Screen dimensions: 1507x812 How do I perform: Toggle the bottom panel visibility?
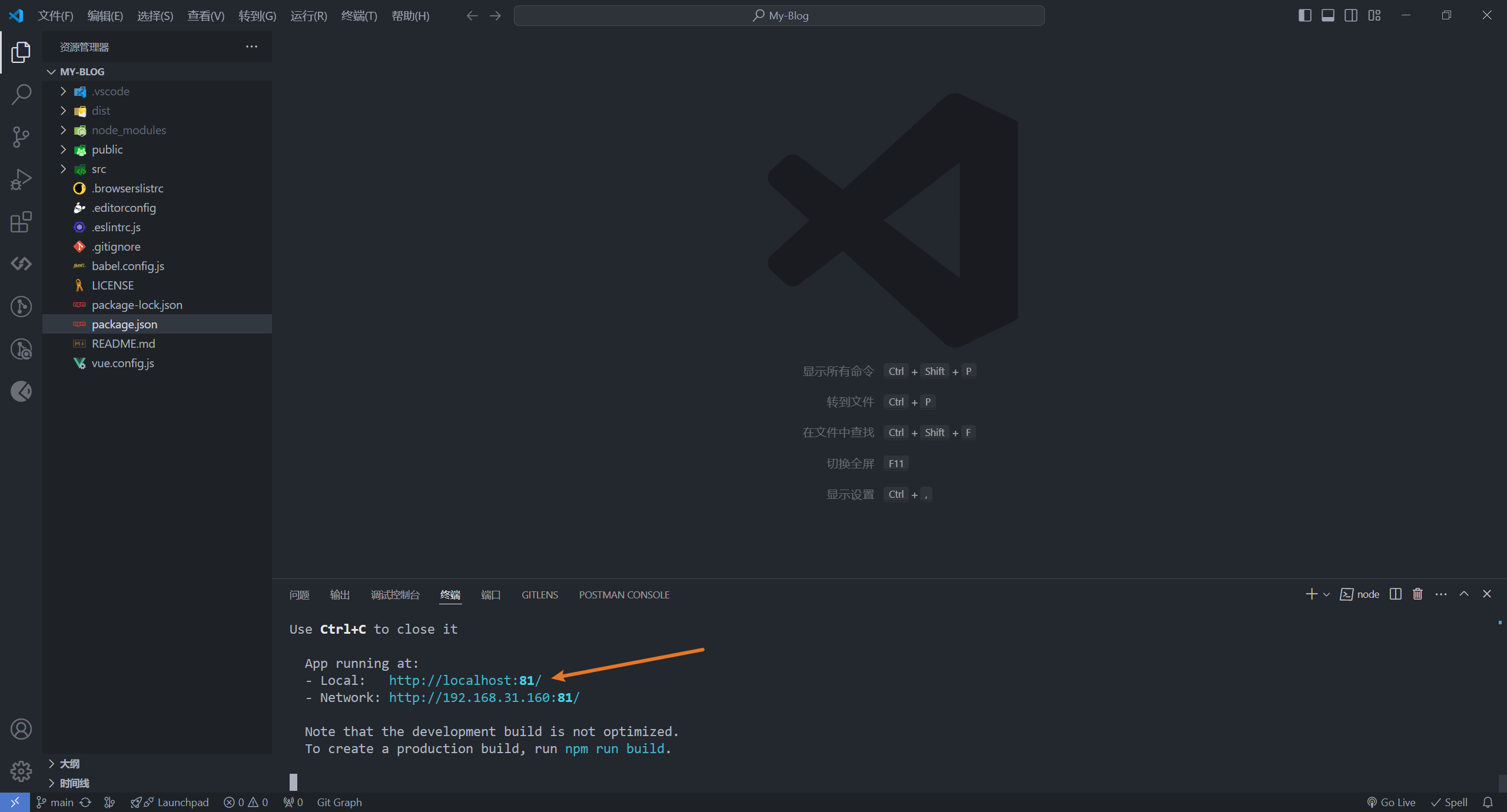pyautogui.click(x=1328, y=15)
